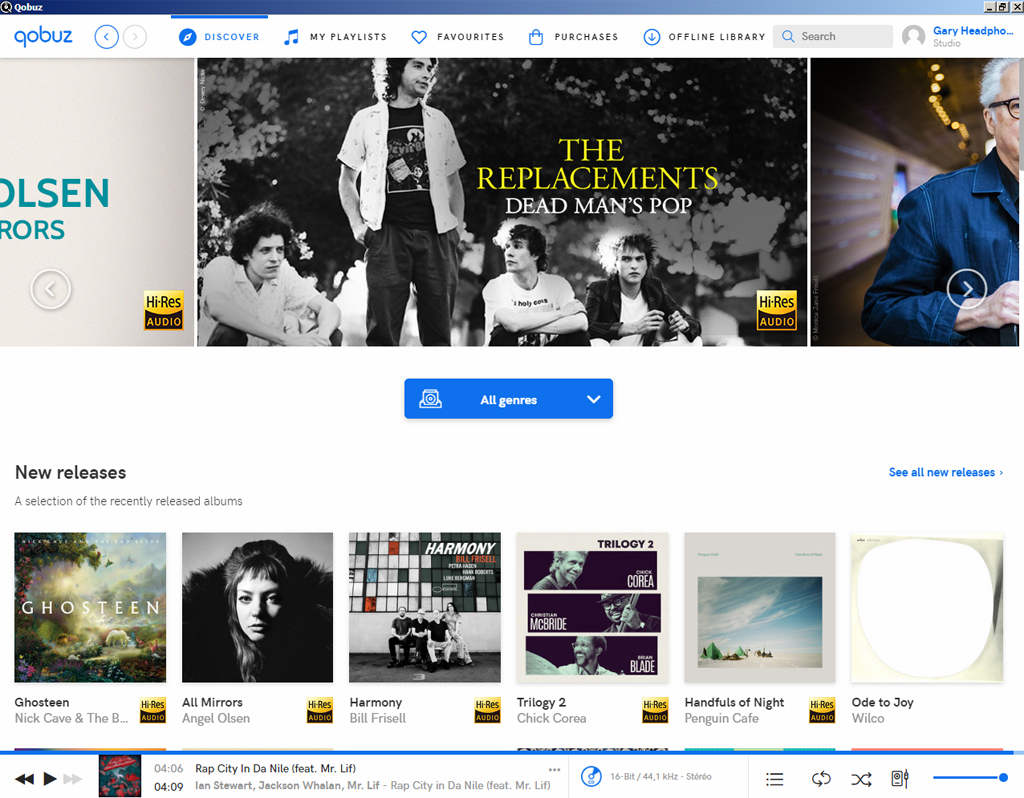Image resolution: width=1024 pixels, height=798 pixels.
Task: Open Harmony album cover
Action: pyautogui.click(x=424, y=607)
